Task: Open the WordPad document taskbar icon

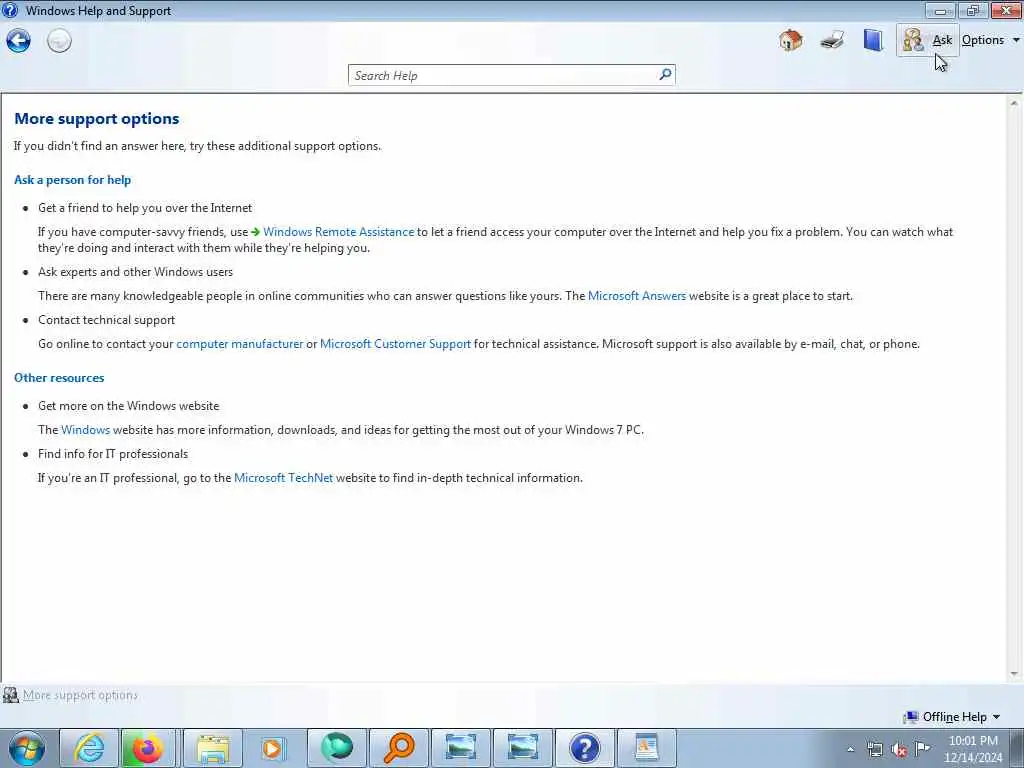Action: [x=647, y=748]
